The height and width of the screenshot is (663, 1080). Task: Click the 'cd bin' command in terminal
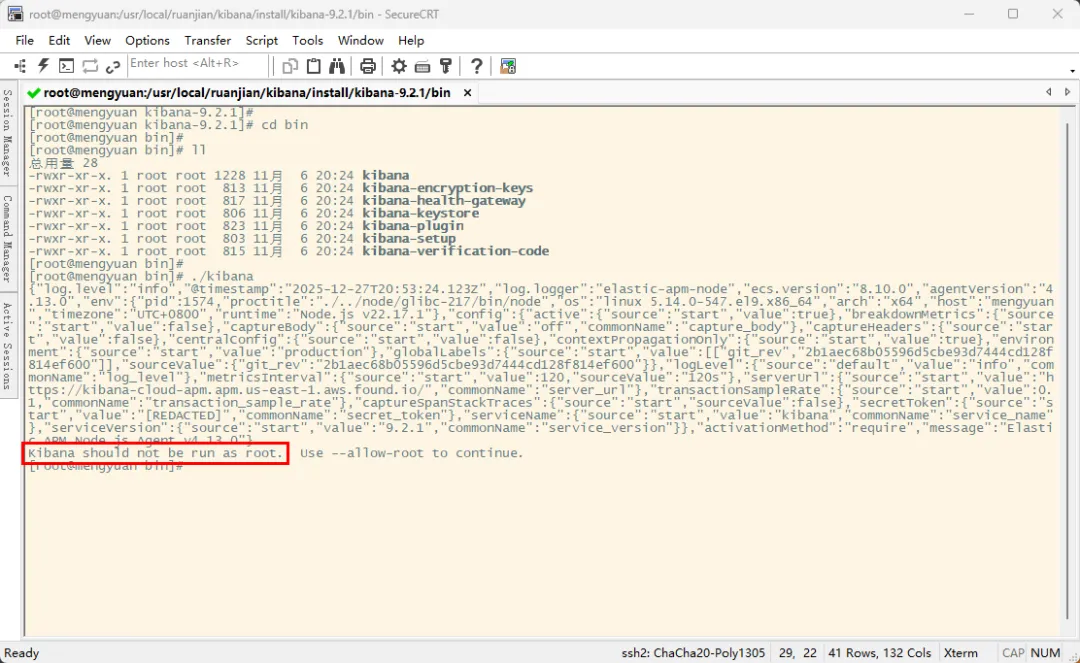284,125
